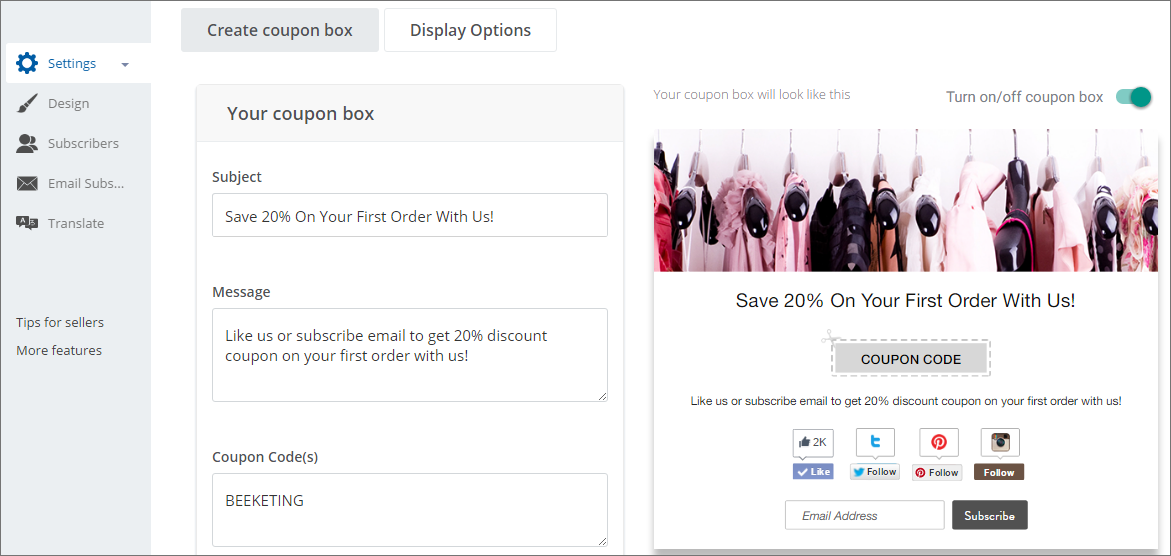Screen dimensions: 1171x556
Task: Turn off the coupon box switch
Action: (1133, 97)
